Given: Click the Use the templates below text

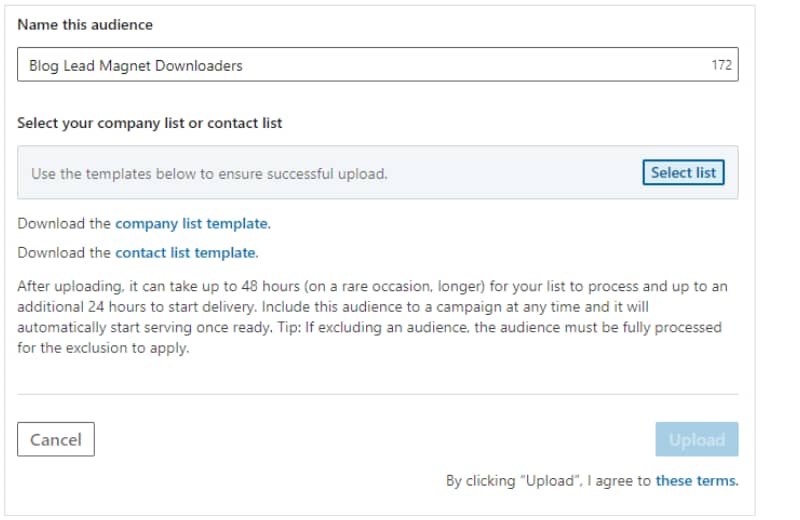Looking at the screenshot, I should (209, 174).
